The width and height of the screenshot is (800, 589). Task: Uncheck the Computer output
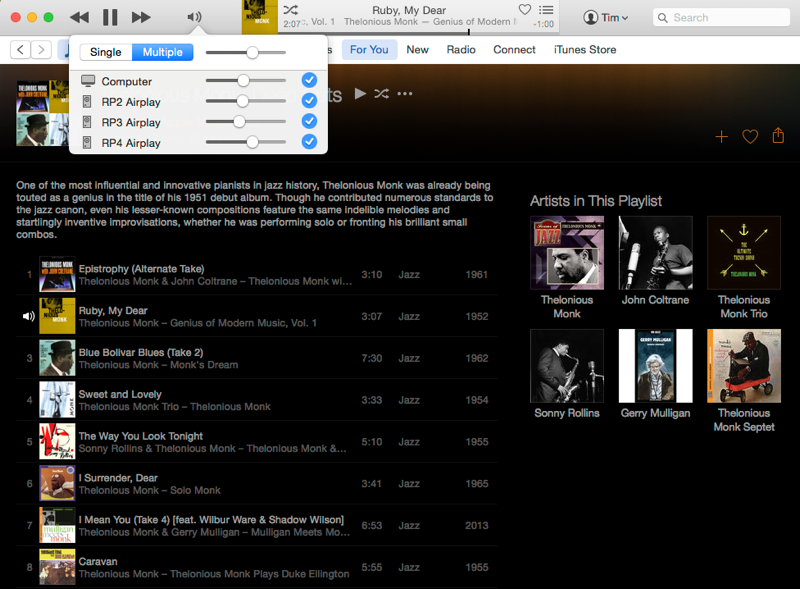pyautogui.click(x=309, y=80)
